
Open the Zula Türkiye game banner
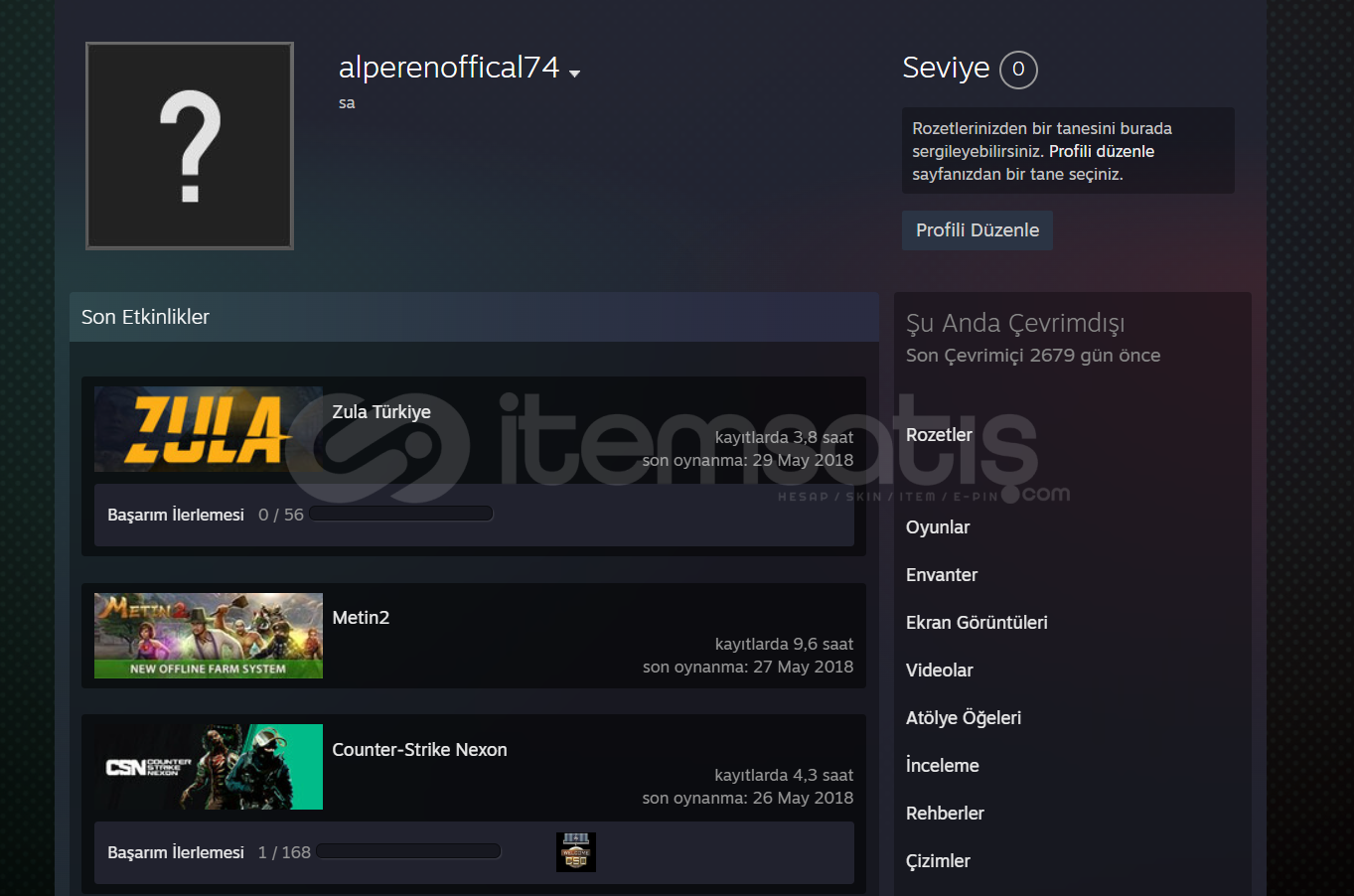pos(209,429)
